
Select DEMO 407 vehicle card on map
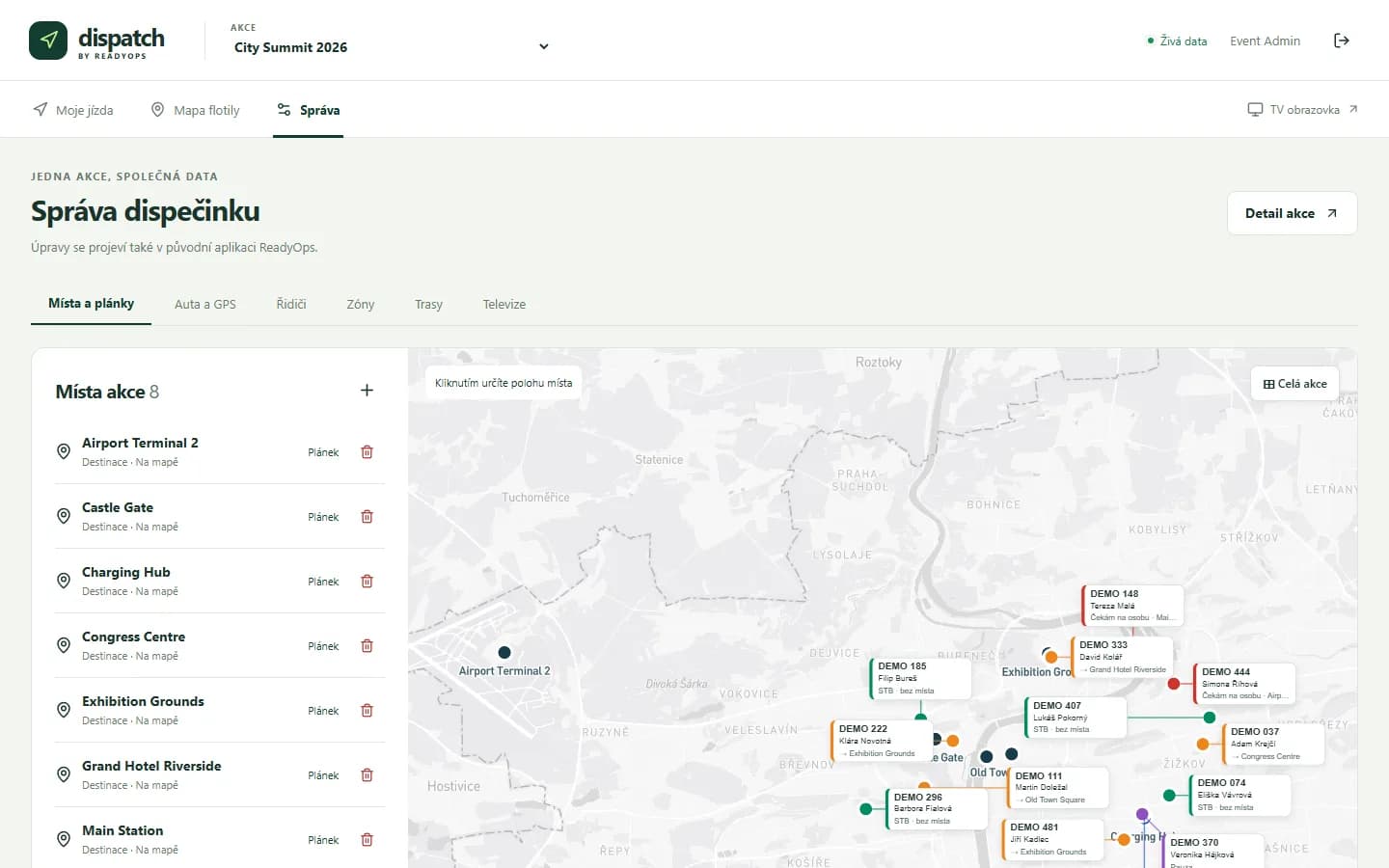coord(1076,718)
